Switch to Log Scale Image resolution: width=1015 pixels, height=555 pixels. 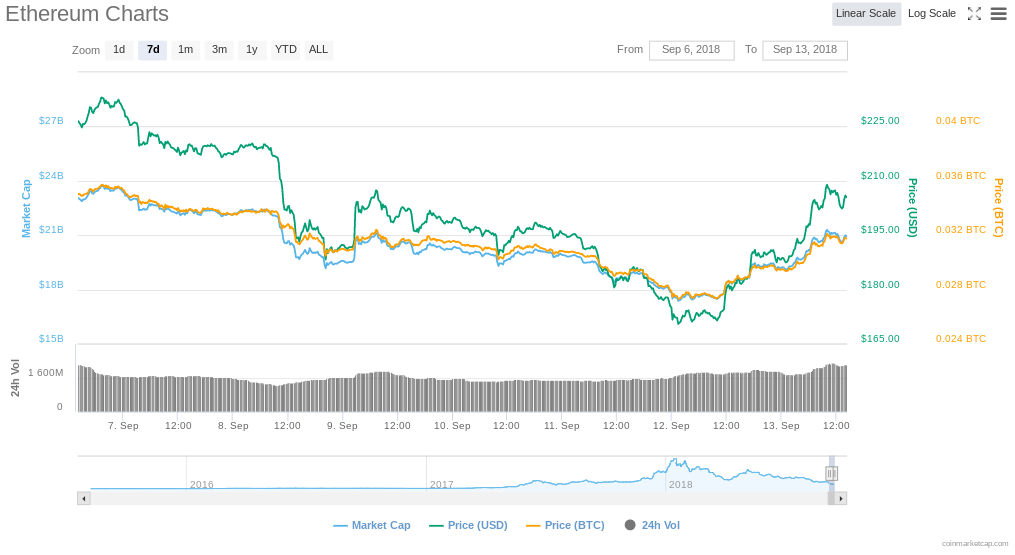pyautogui.click(x=931, y=14)
